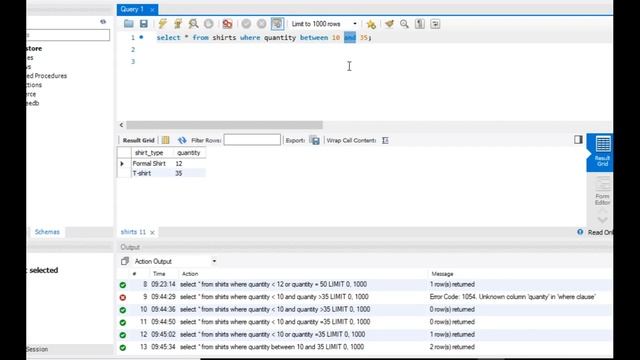Toggle sidebar refresh/expand icon at top
The height and width of the screenshot is (360, 640).
pos(103,22)
